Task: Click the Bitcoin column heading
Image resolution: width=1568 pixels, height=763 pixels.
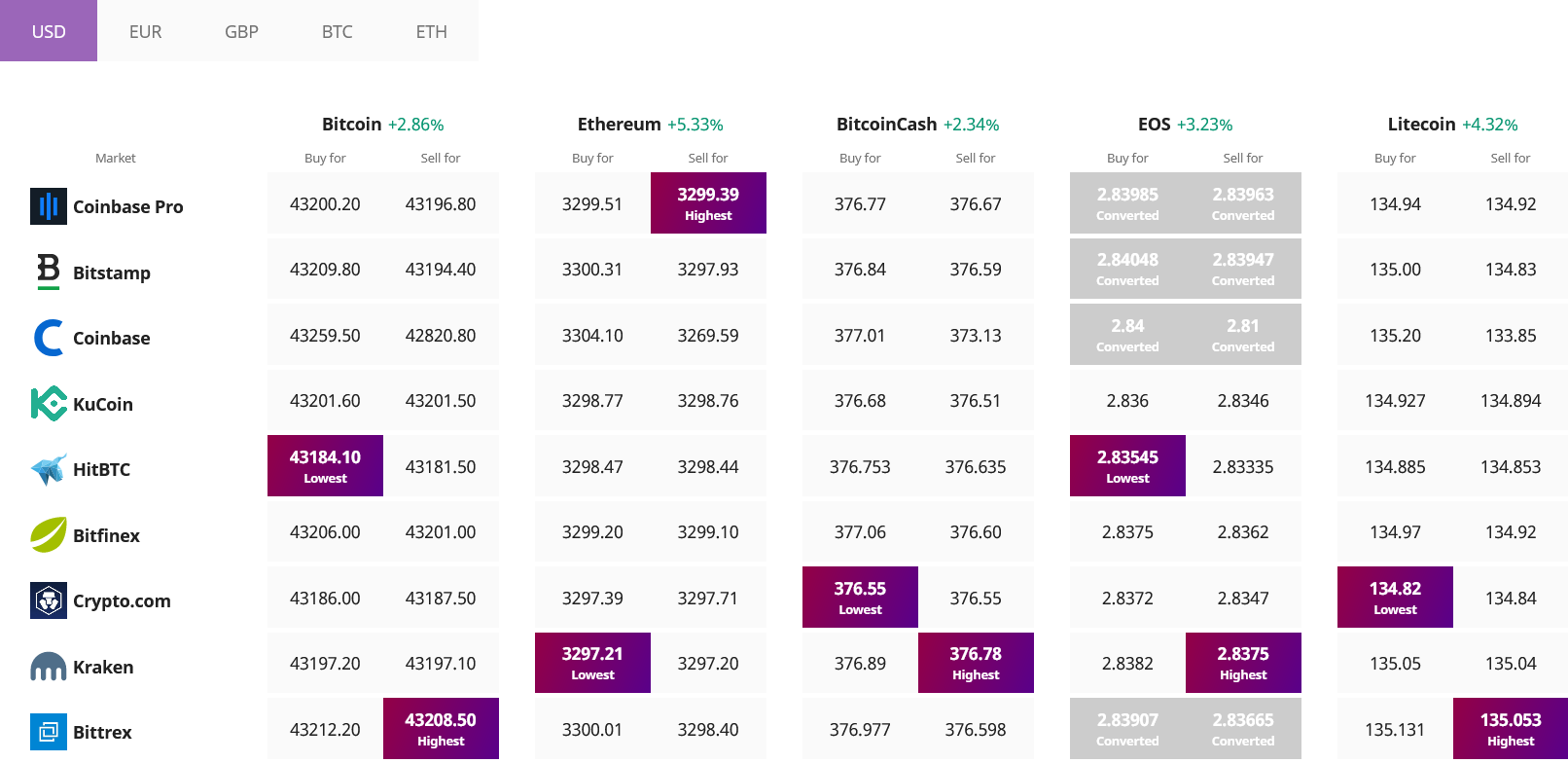Action: 351,124
